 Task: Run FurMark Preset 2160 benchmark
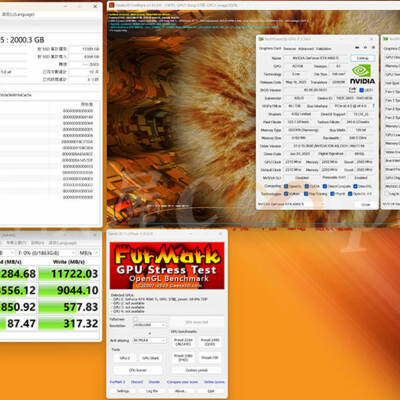(x=183, y=342)
